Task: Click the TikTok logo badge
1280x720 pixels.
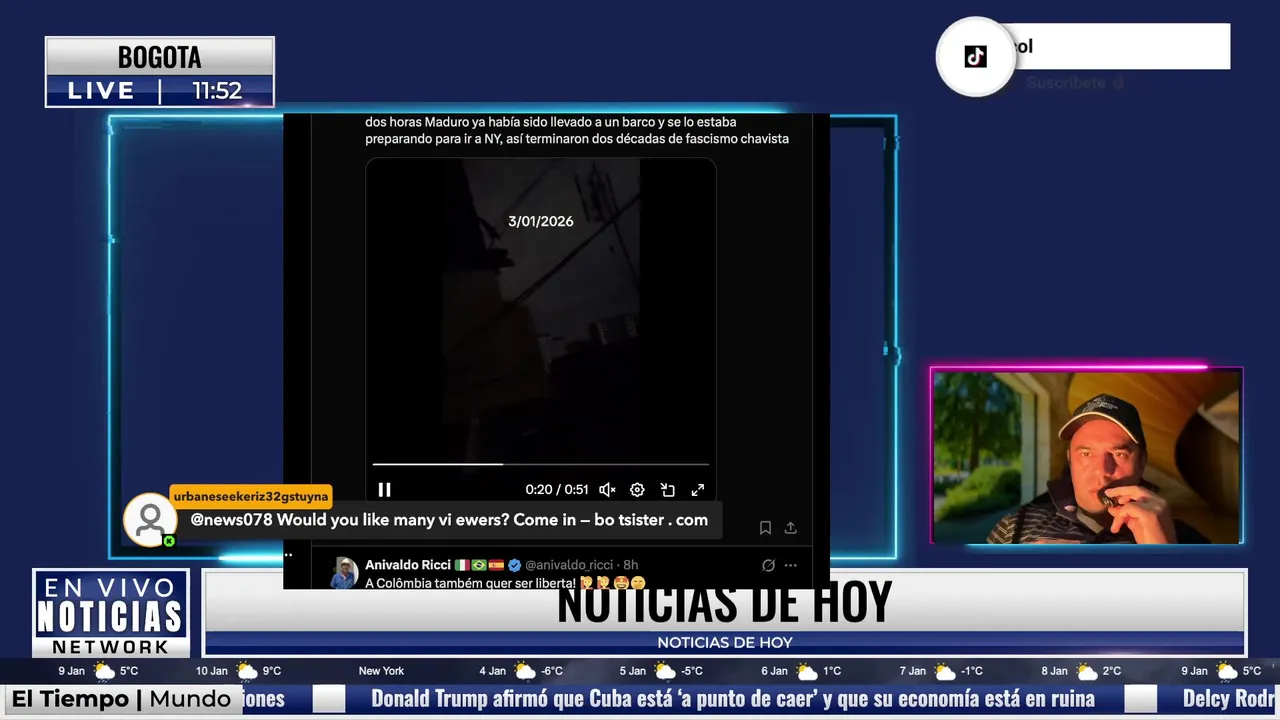Action: (976, 57)
